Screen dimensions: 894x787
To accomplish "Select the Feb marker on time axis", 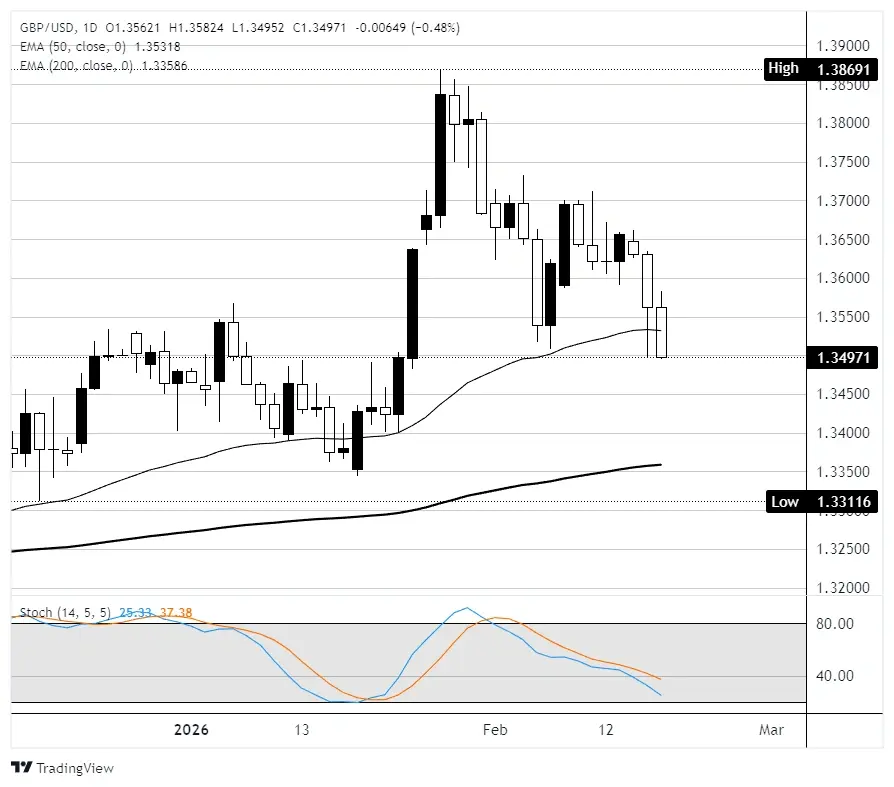I will tap(495, 730).
